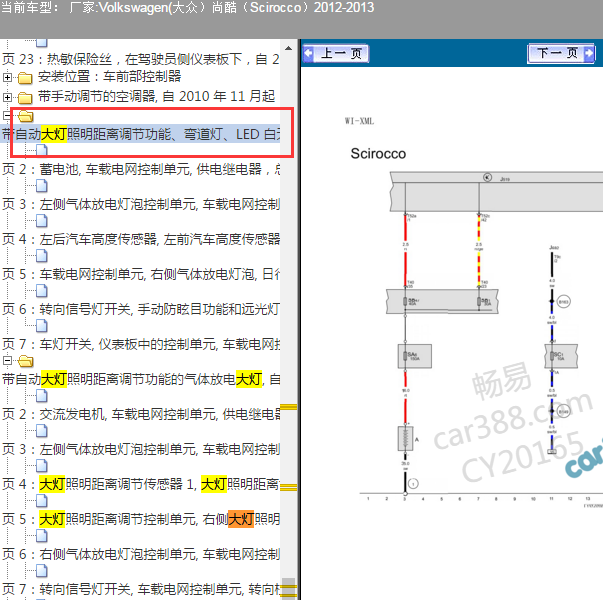Viewport: 603px width, 600px height.
Task: Open 页 2：交流发电机, 车载电网控制单元 entry
Action: [140, 414]
